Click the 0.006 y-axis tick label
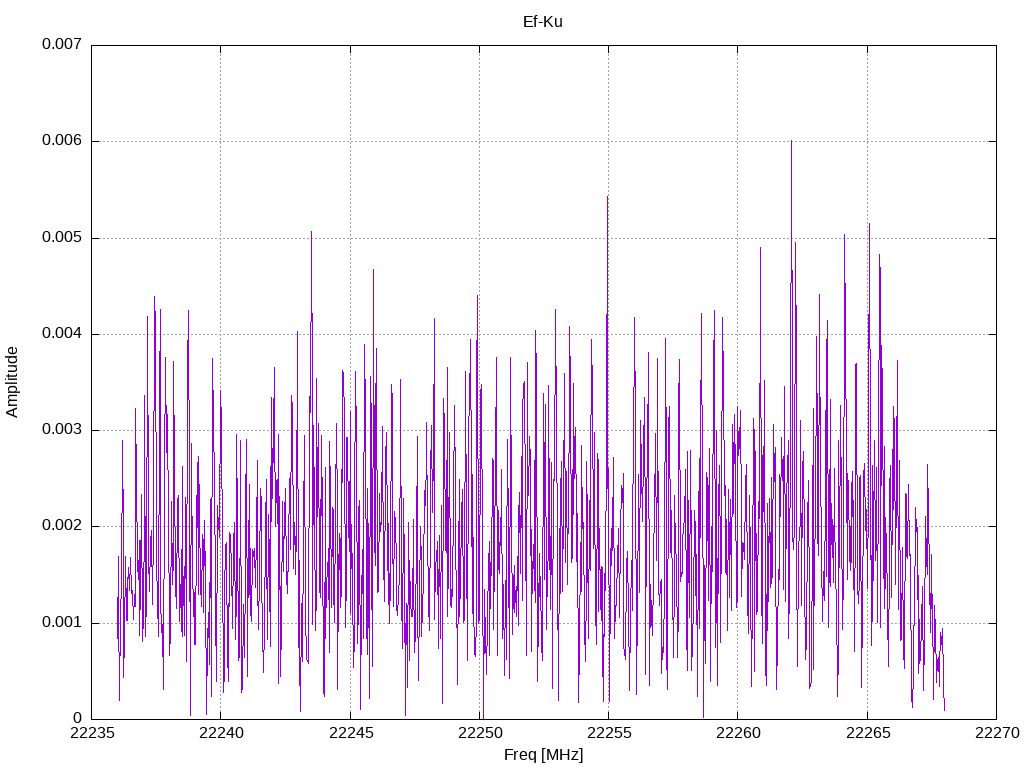This screenshot has width=1024, height=768. click(x=62, y=141)
